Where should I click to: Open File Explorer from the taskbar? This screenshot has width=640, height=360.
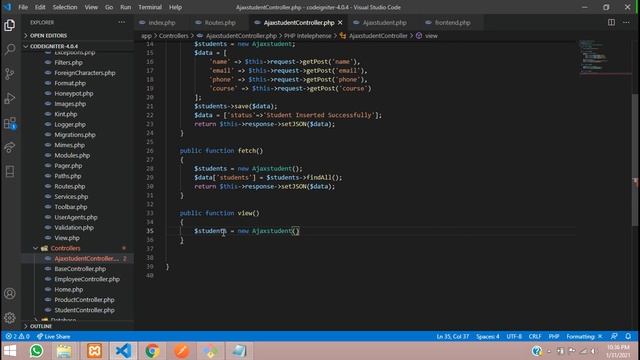tap(64, 351)
